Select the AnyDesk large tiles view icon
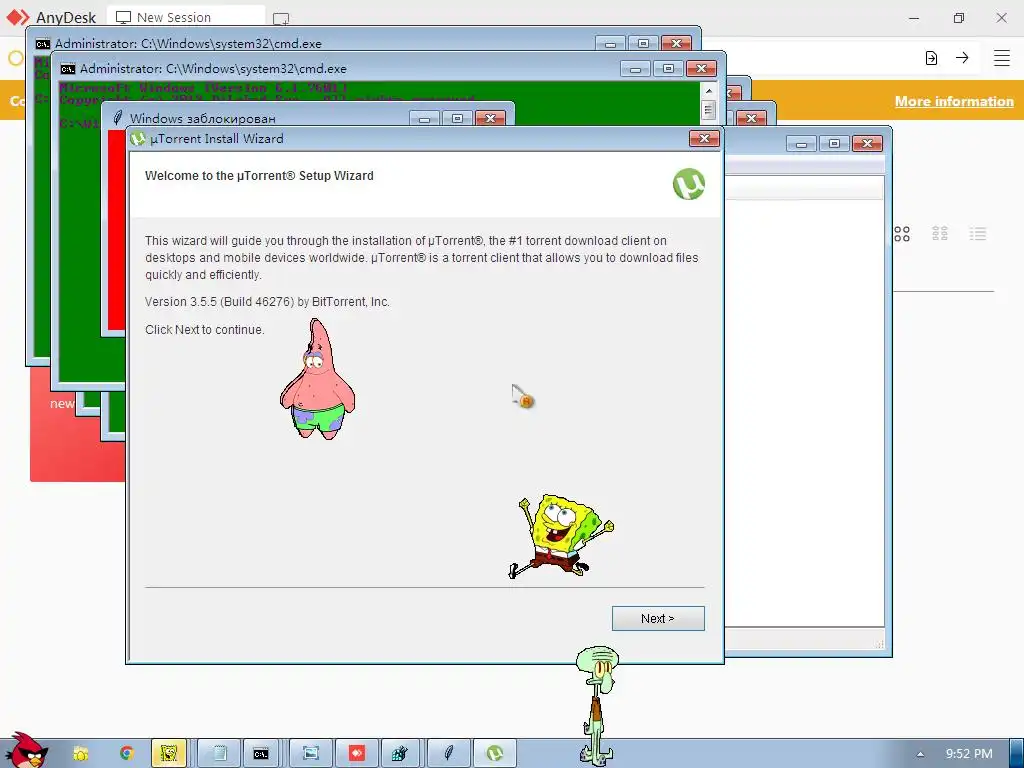1024x768 pixels. pos(902,234)
